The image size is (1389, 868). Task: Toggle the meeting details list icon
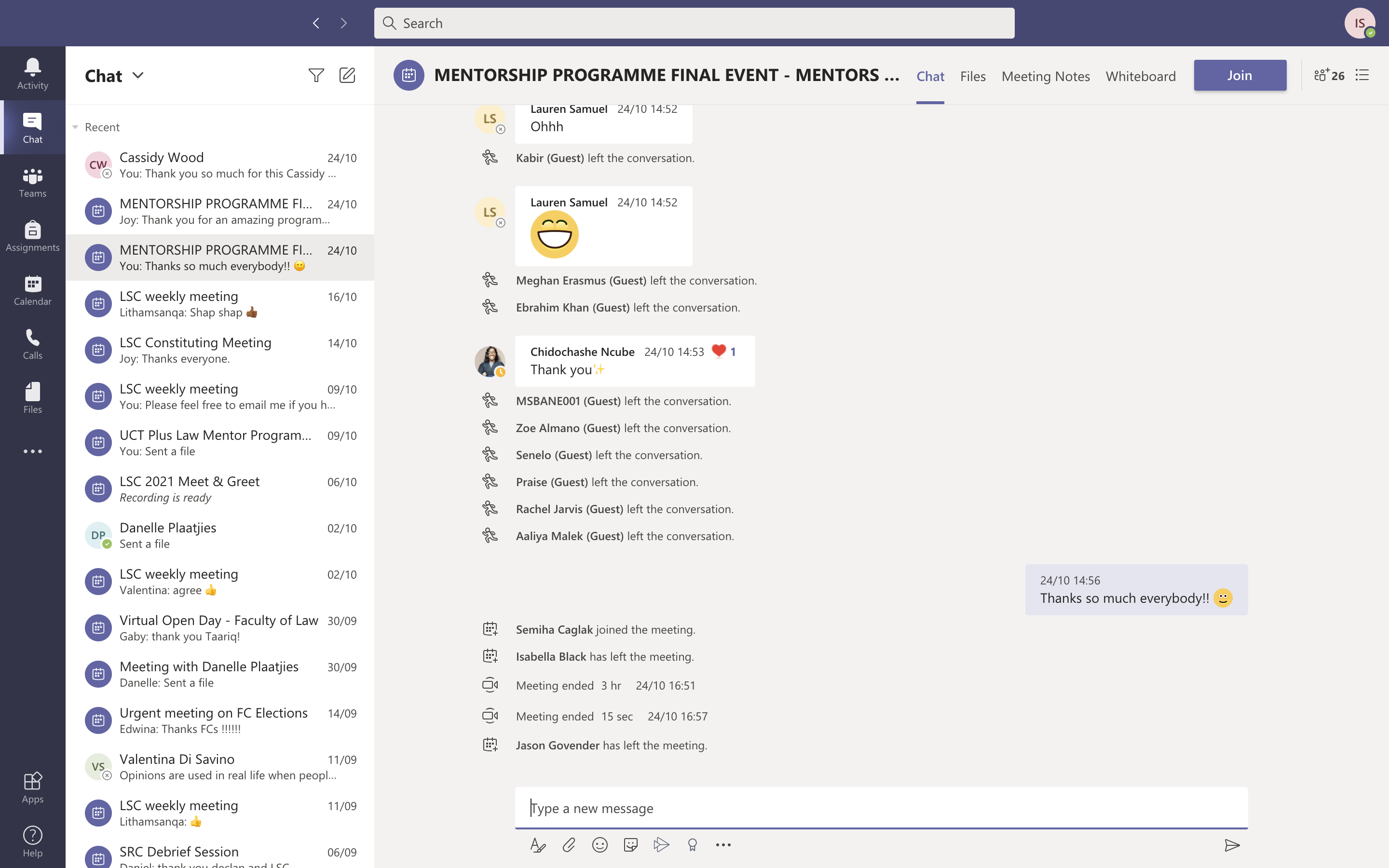(x=1362, y=75)
